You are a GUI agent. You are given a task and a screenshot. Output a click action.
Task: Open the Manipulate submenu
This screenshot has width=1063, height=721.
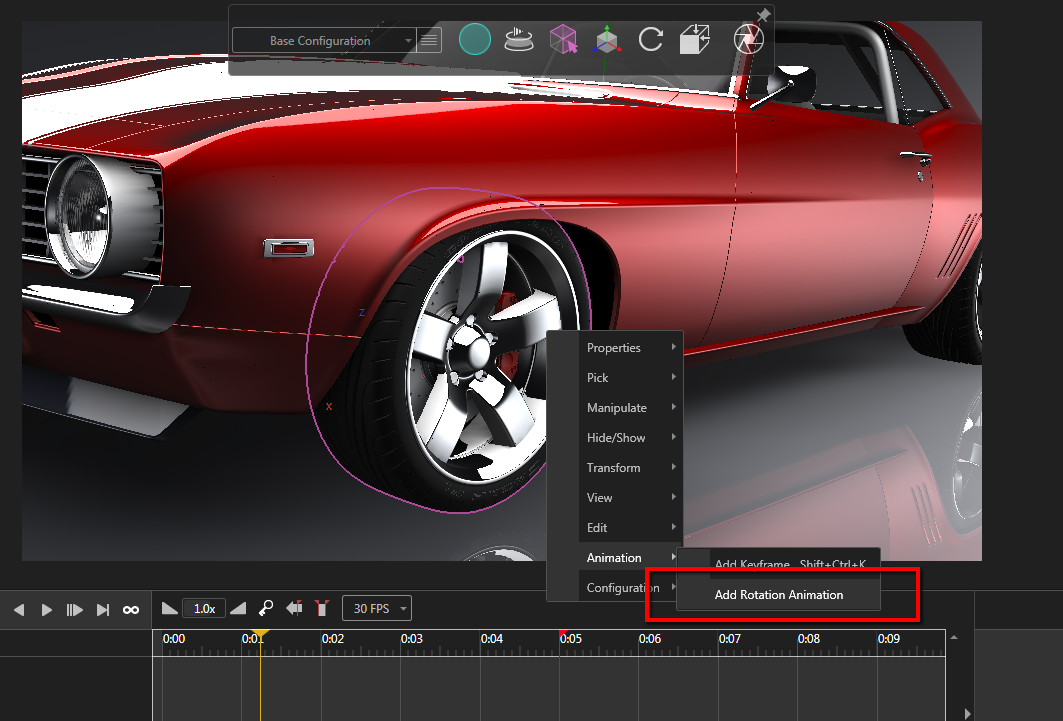tap(630, 407)
